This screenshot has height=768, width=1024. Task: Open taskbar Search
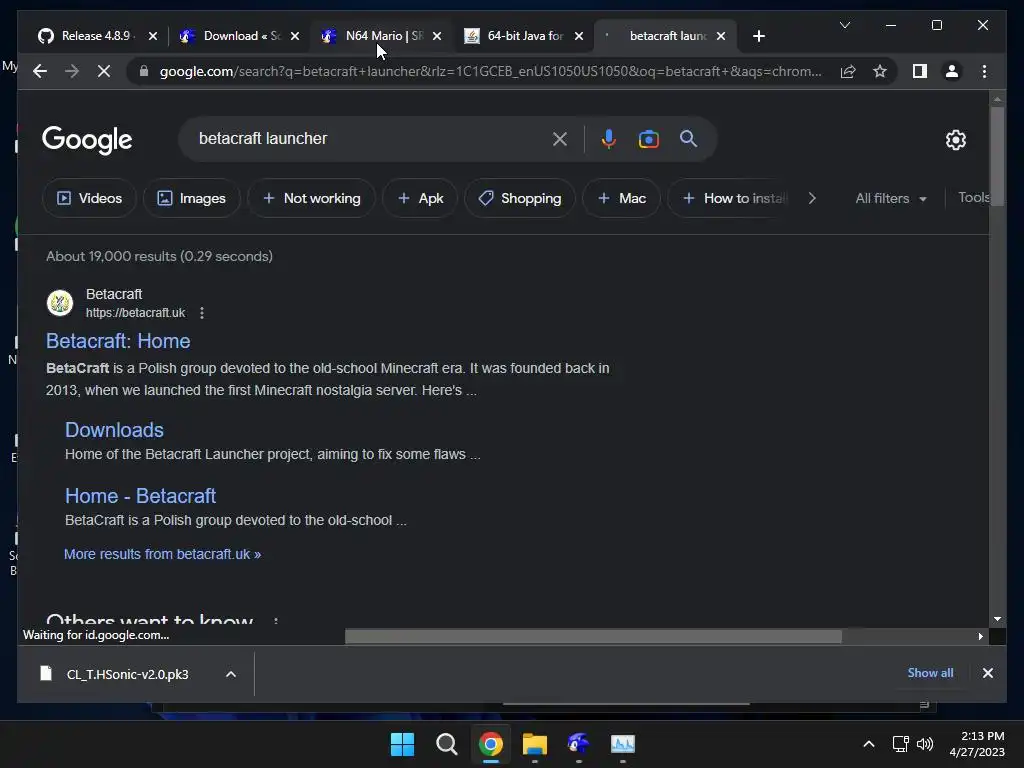click(x=447, y=744)
